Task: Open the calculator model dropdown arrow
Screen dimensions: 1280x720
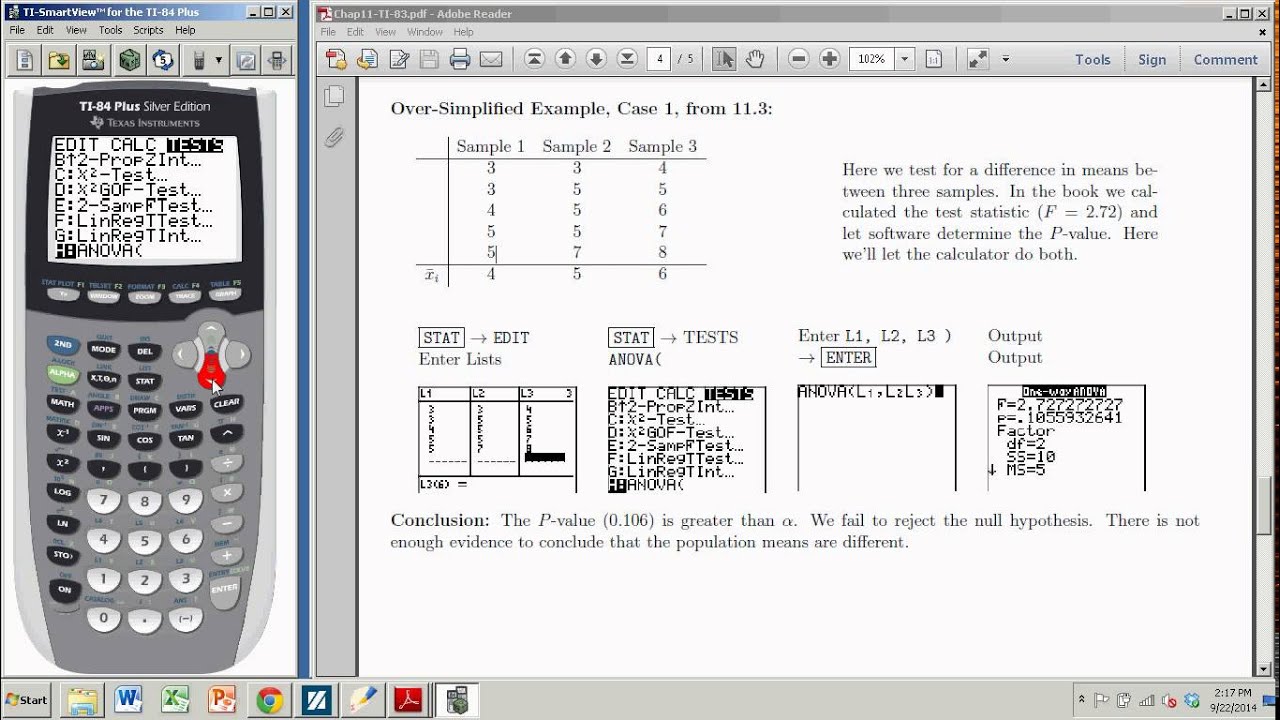Action: (219, 60)
